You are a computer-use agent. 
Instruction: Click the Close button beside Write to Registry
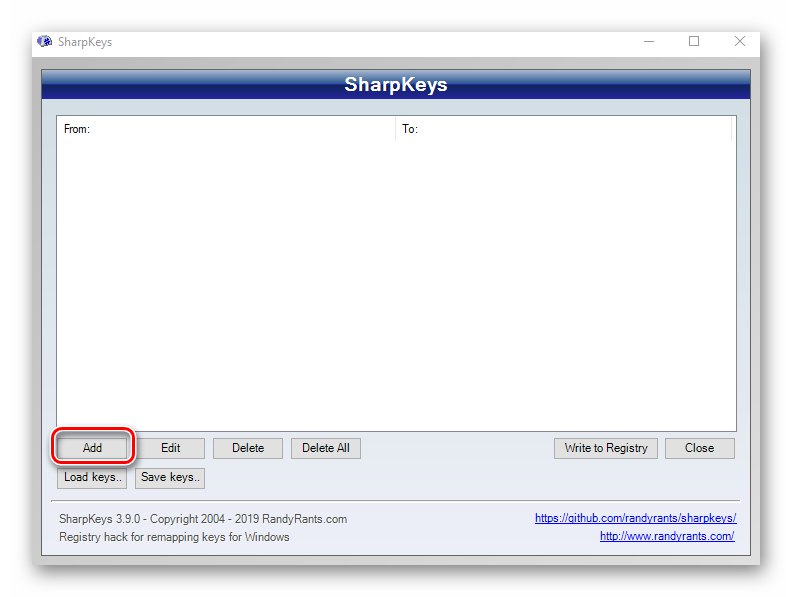click(x=700, y=447)
